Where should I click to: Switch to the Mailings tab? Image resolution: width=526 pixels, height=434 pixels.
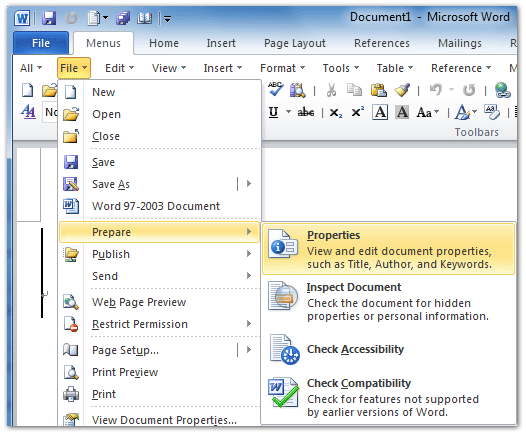coord(460,43)
